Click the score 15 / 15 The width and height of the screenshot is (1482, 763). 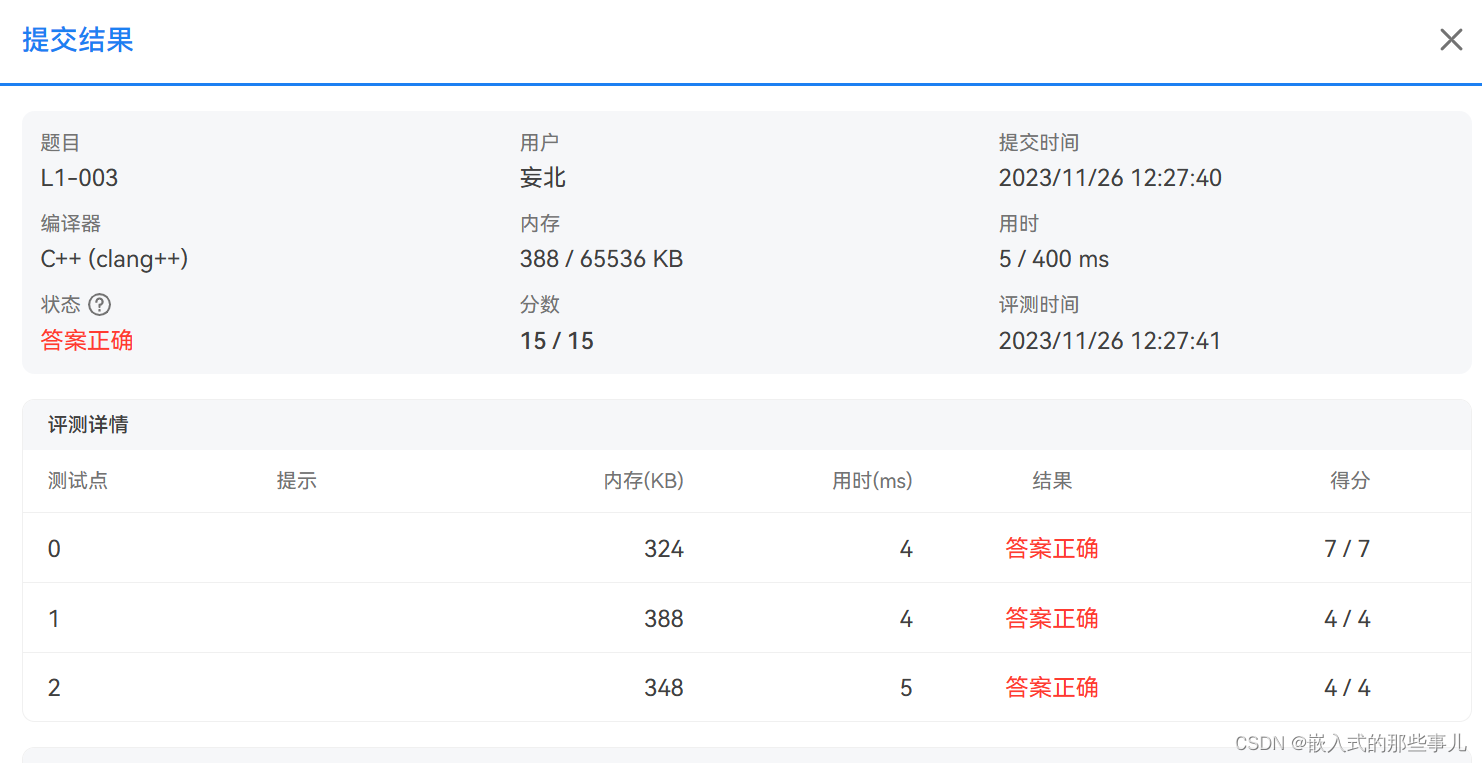pyautogui.click(x=557, y=341)
